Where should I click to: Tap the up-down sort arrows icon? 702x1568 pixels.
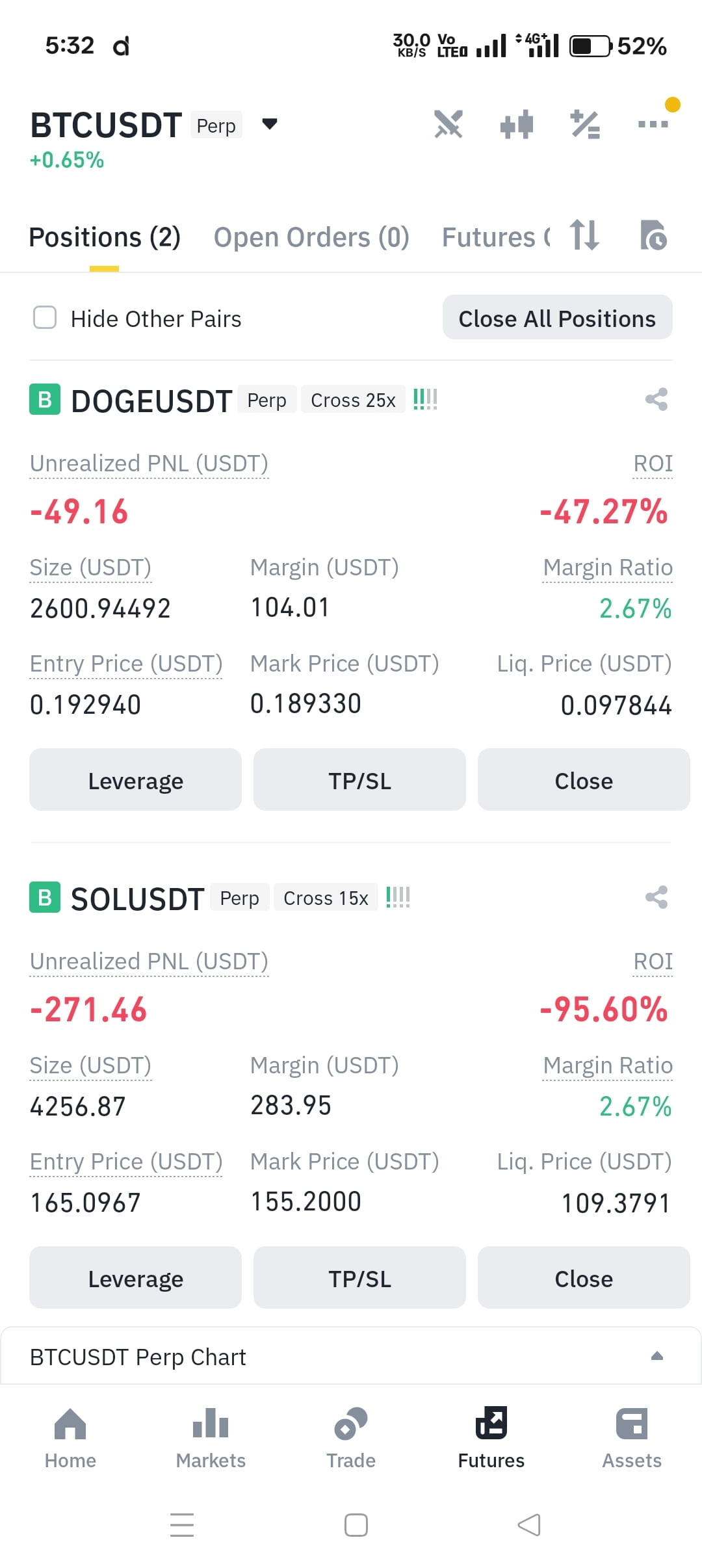point(584,235)
